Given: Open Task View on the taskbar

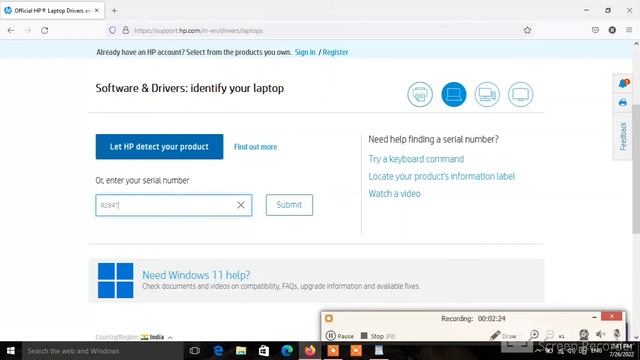Looking at the screenshot, I should tap(195, 351).
